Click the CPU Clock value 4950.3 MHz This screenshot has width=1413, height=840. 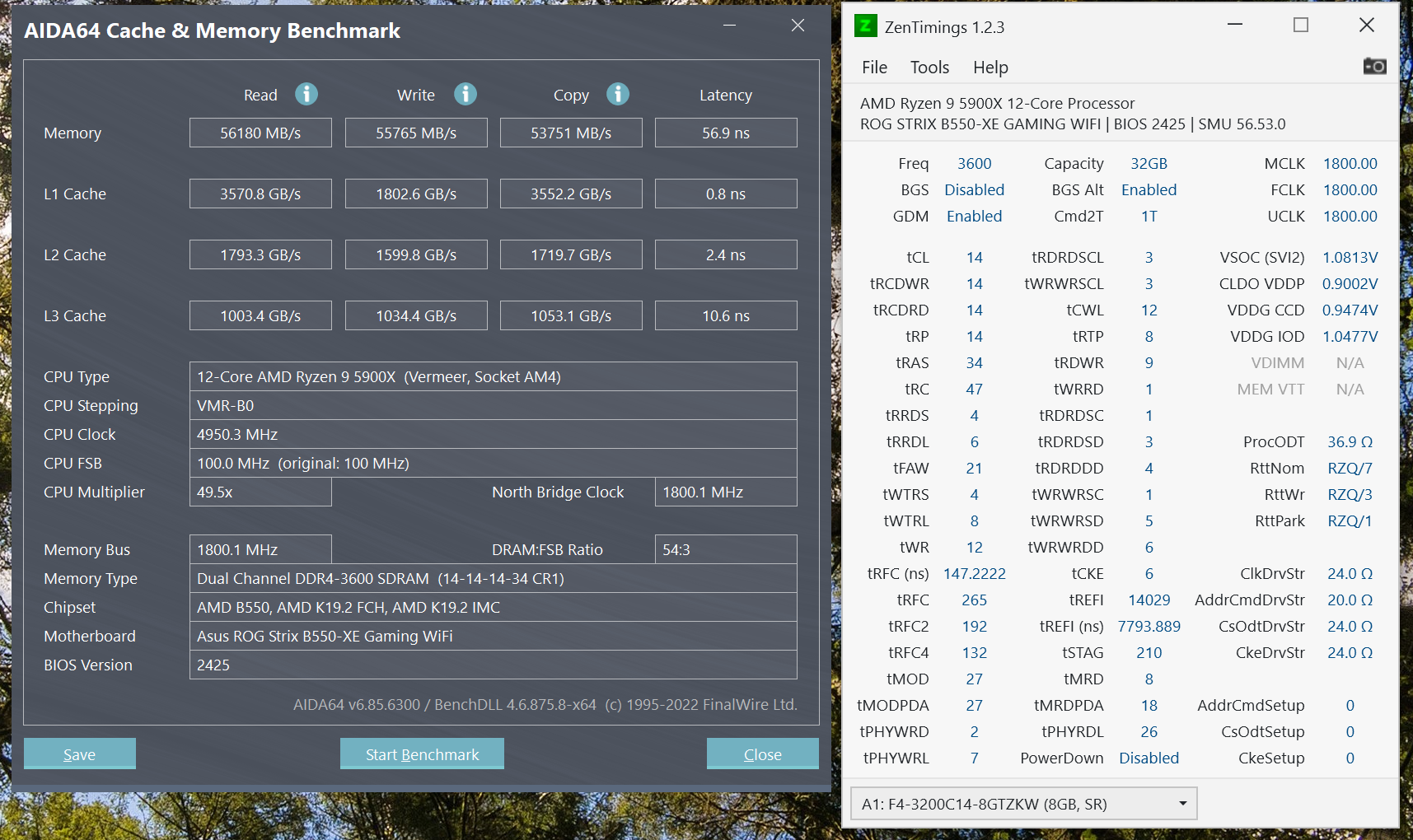pos(494,434)
